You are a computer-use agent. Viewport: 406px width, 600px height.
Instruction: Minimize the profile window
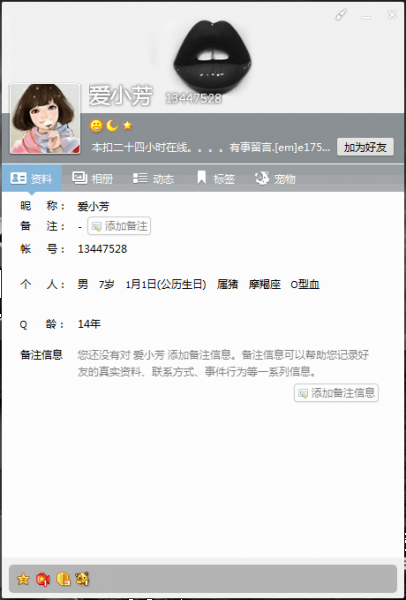pyautogui.click(x=366, y=16)
